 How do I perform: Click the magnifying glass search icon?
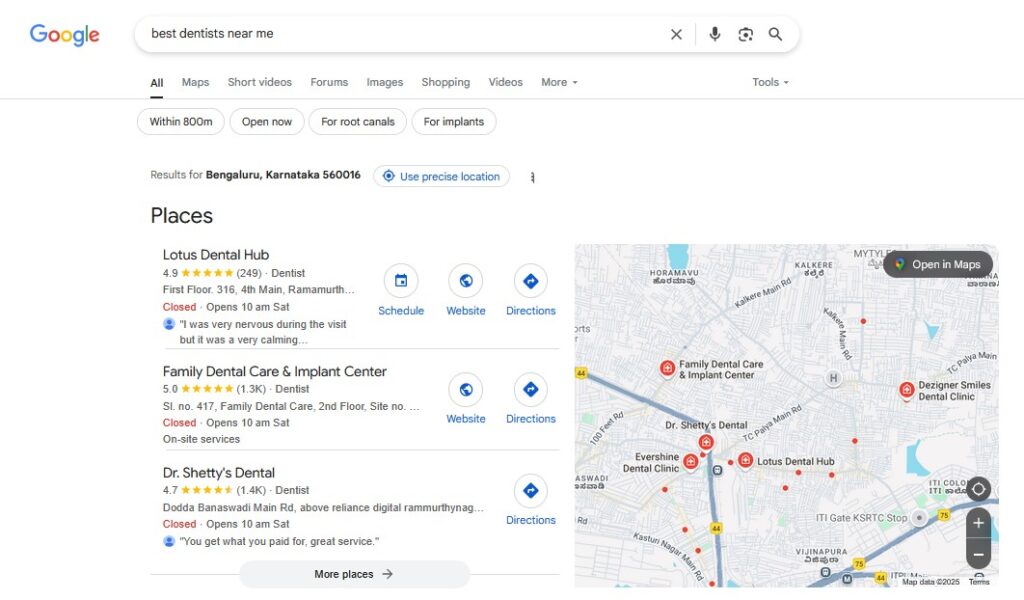pyautogui.click(x=775, y=34)
